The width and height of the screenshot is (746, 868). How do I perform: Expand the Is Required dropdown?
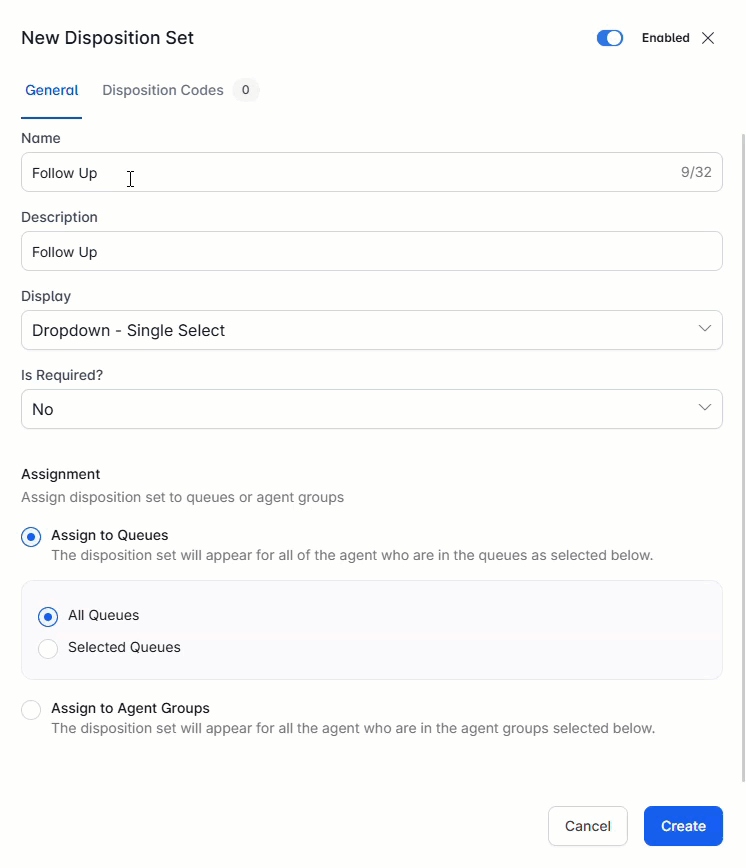(371, 409)
